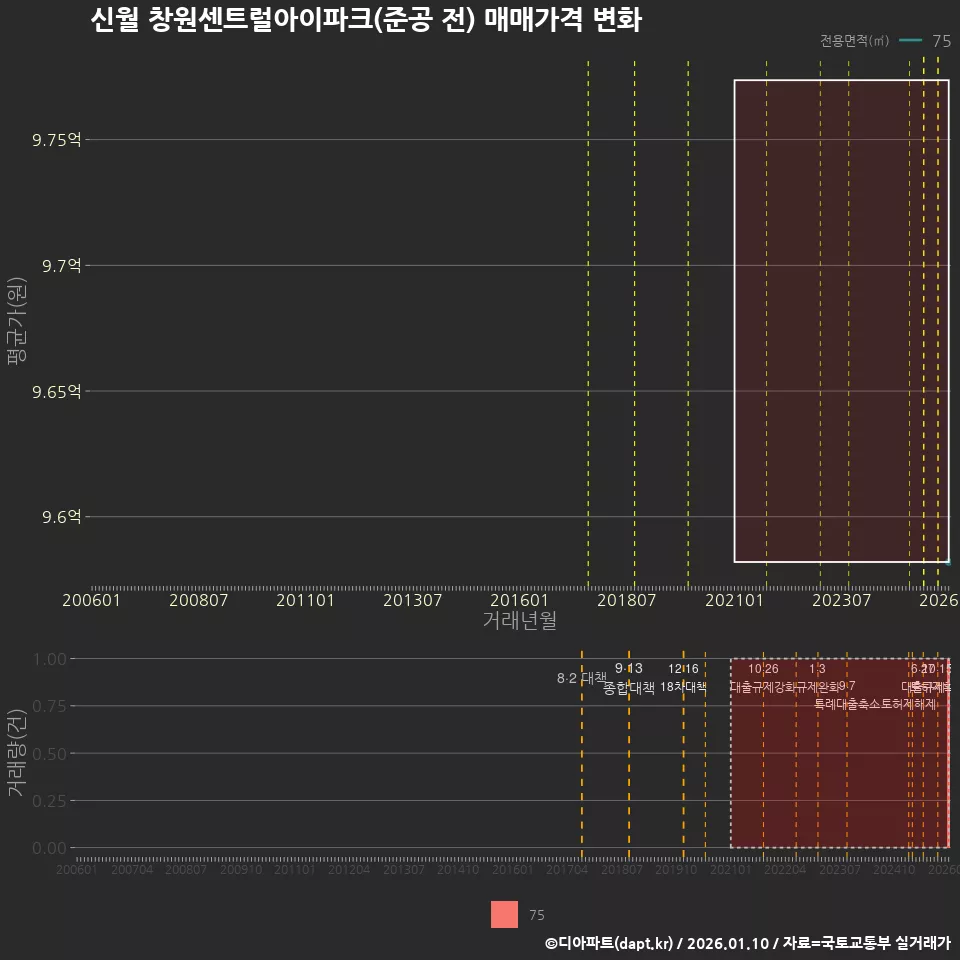
Task: Toggle the bottom 75 legend entry
Action: pyautogui.click(x=536, y=915)
